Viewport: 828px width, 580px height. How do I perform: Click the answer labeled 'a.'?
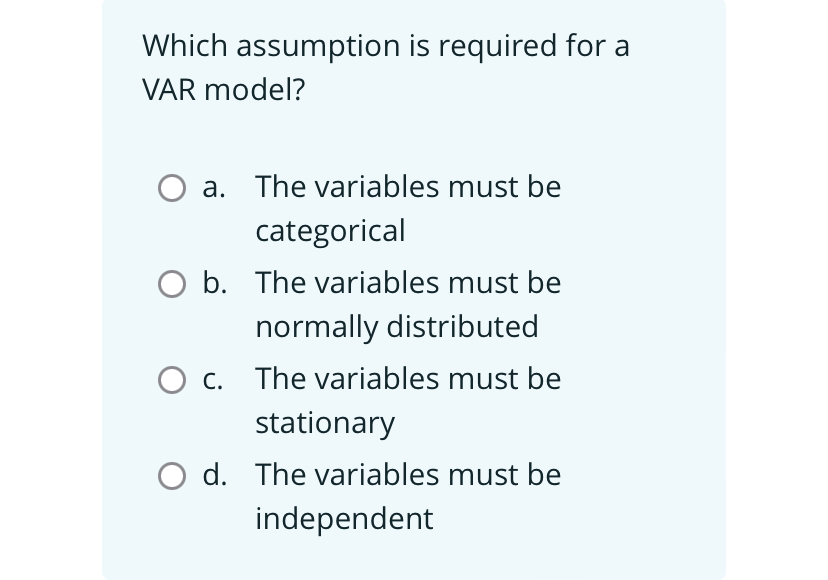pyautogui.click(x=214, y=187)
